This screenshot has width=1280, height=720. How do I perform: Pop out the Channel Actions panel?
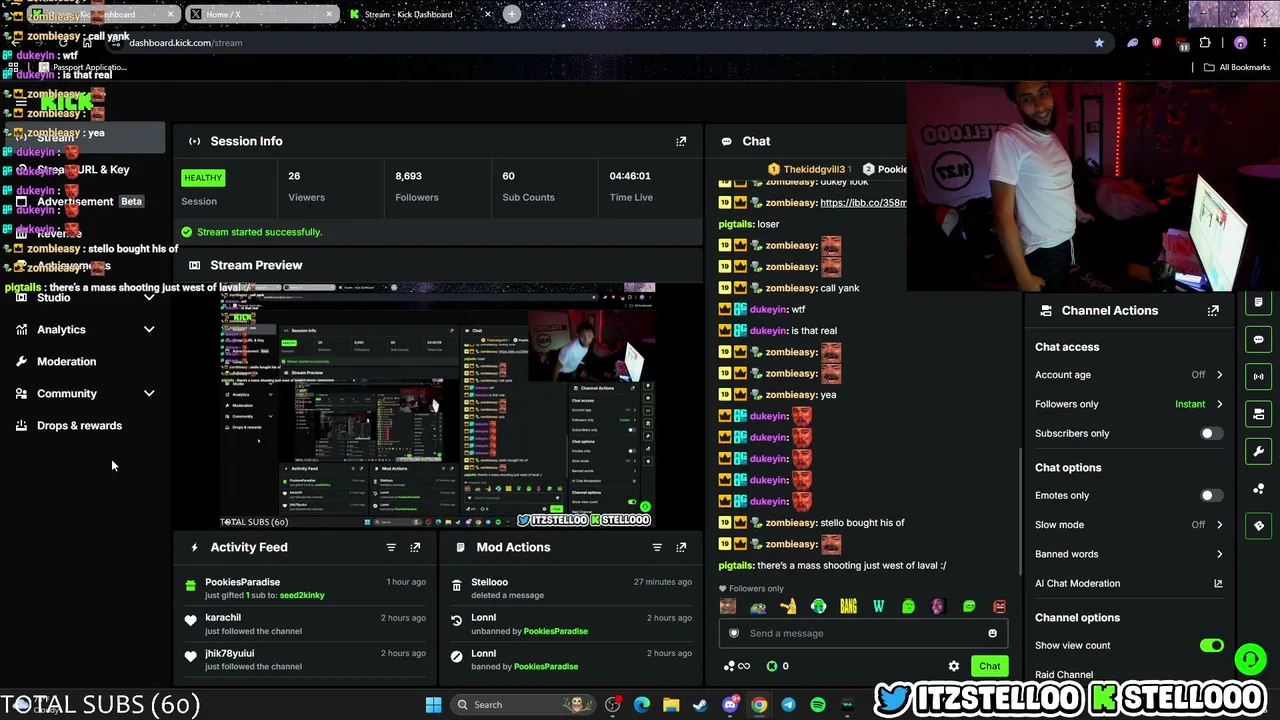coord(1213,311)
